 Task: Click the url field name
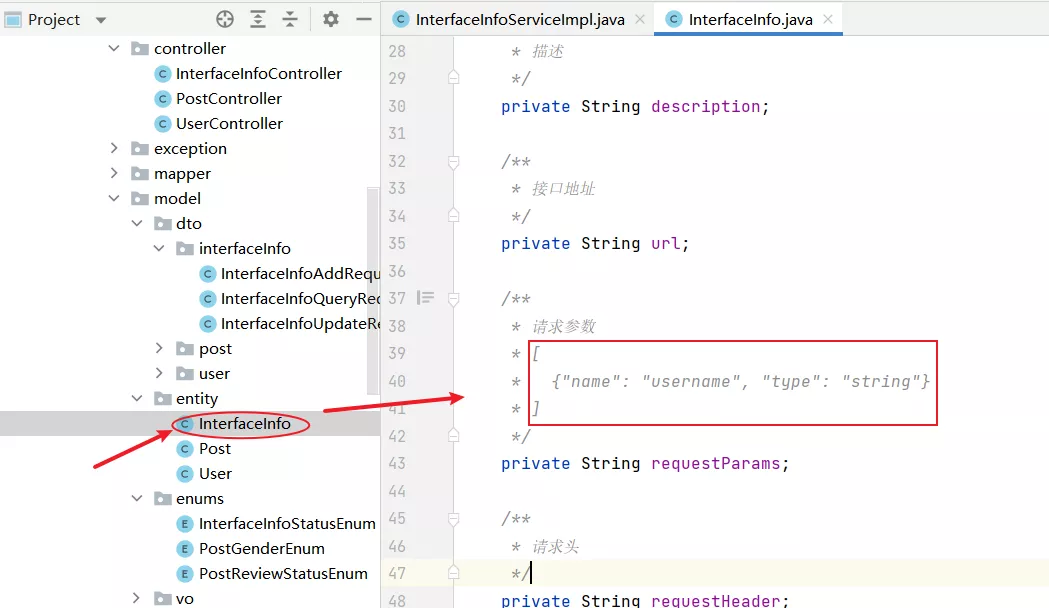pyautogui.click(x=665, y=243)
